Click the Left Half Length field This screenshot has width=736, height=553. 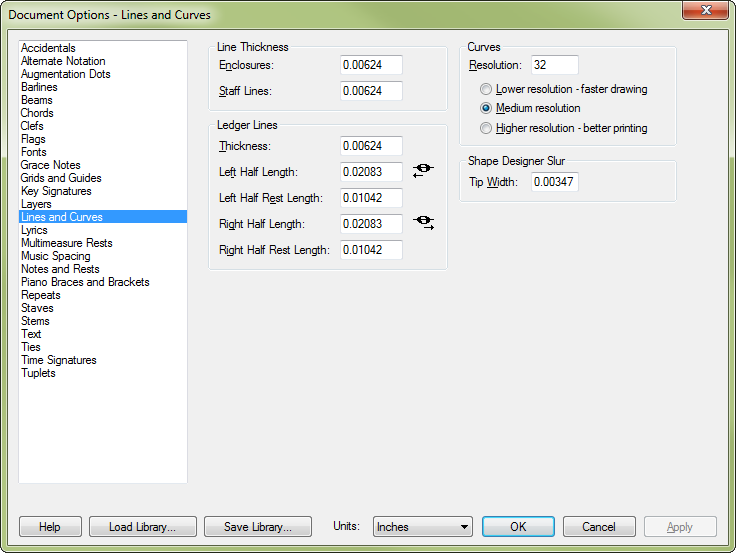(371, 172)
